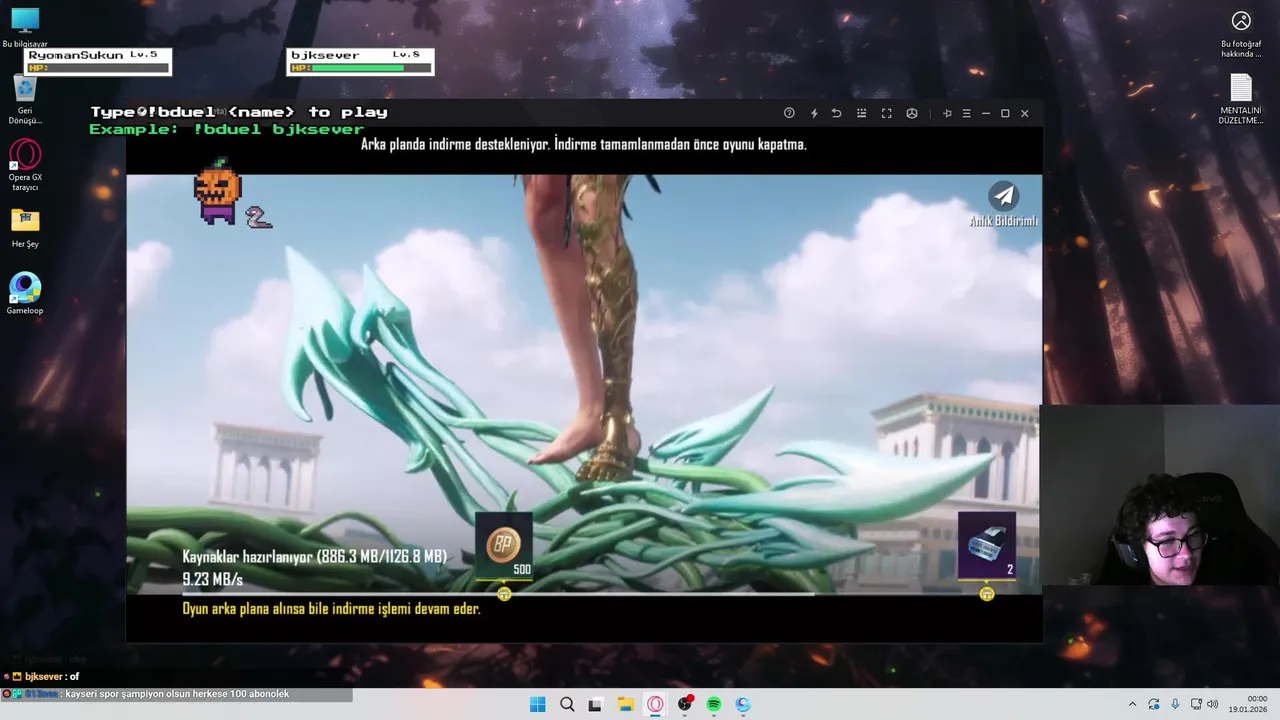Minimize the Gameloop emulator window
The width and height of the screenshot is (1280, 720).
tap(985, 113)
